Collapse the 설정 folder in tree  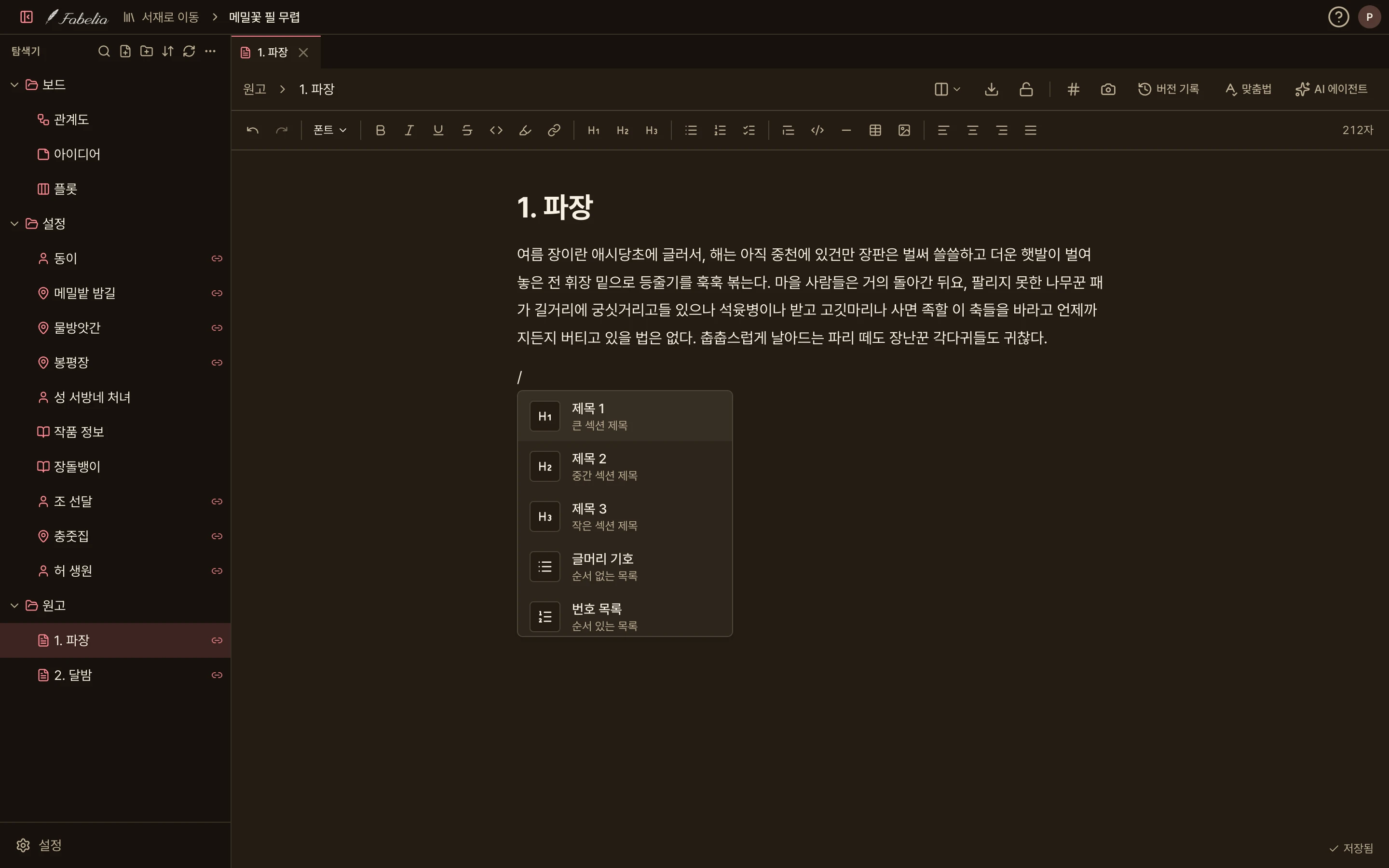point(15,223)
